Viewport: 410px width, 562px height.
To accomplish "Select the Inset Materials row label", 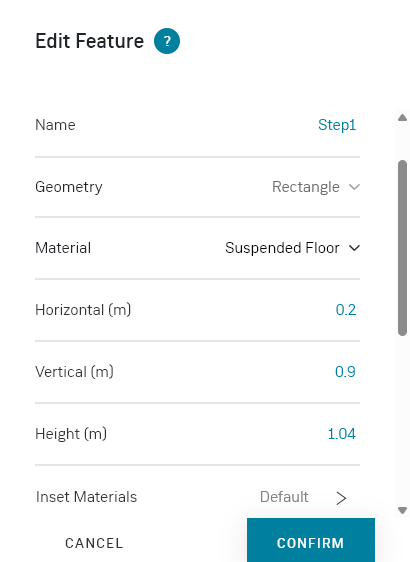I will coord(86,497).
